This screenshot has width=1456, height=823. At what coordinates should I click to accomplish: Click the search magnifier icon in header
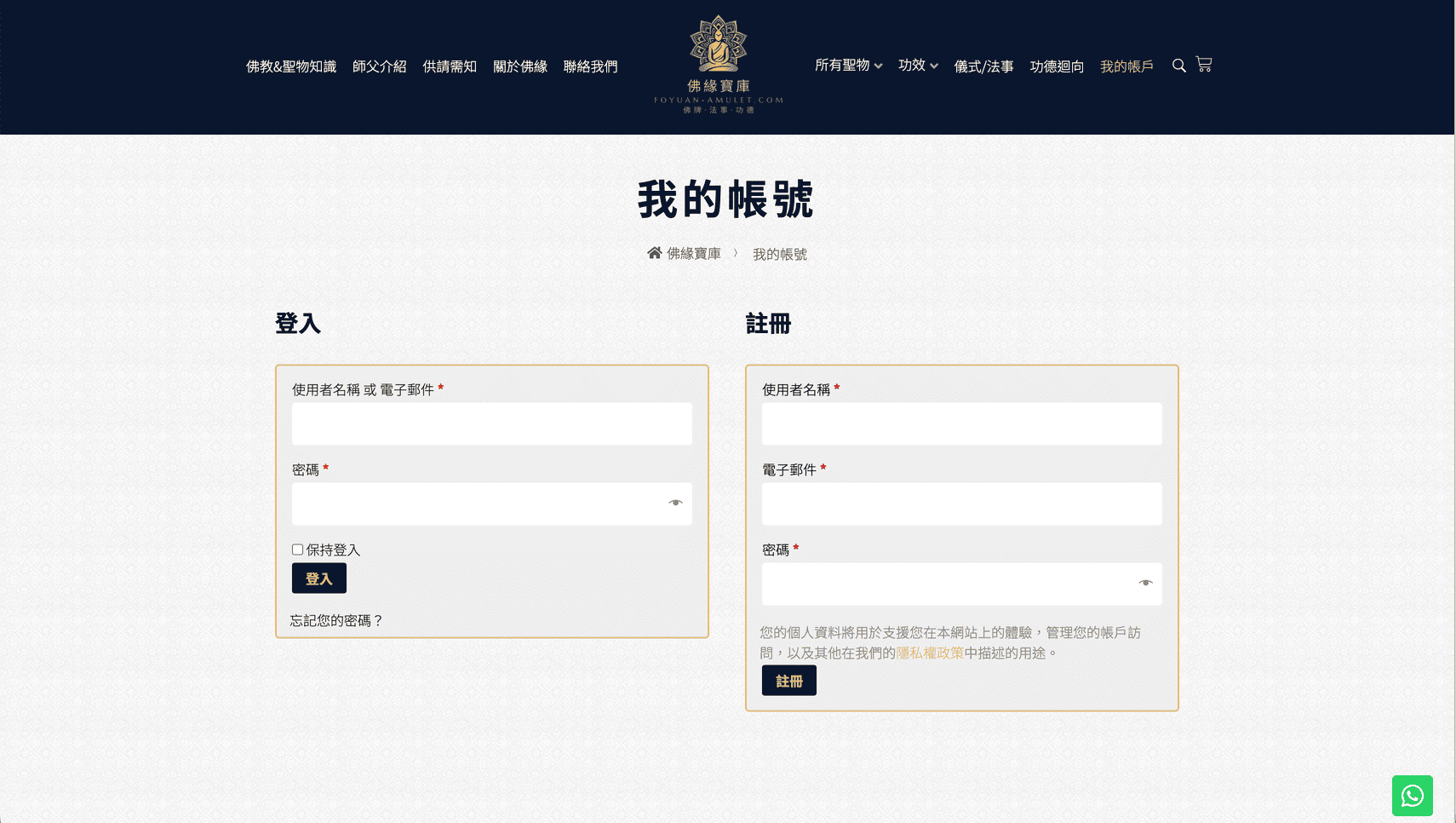click(x=1178, y=66)
